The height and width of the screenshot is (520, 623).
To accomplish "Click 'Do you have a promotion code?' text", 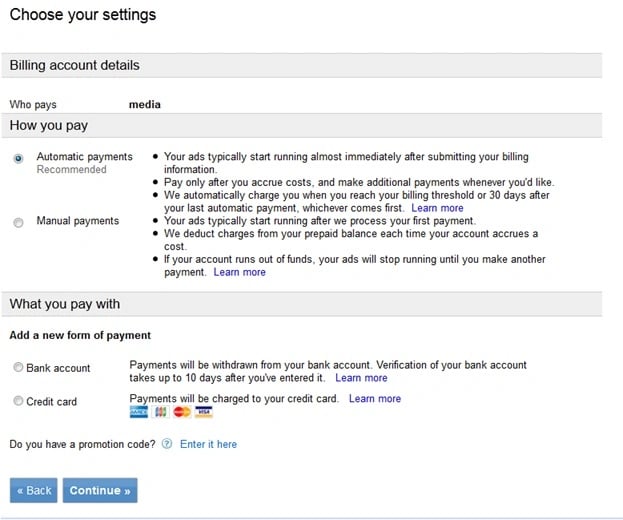I will coord(83,444).
